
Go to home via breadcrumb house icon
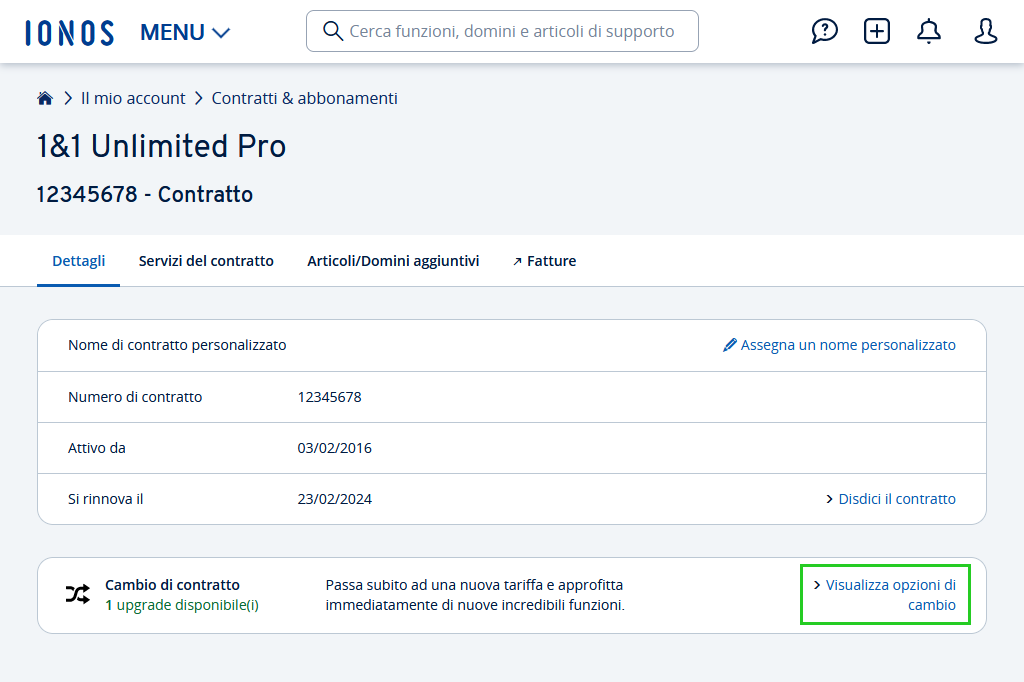tap(44, 98)
